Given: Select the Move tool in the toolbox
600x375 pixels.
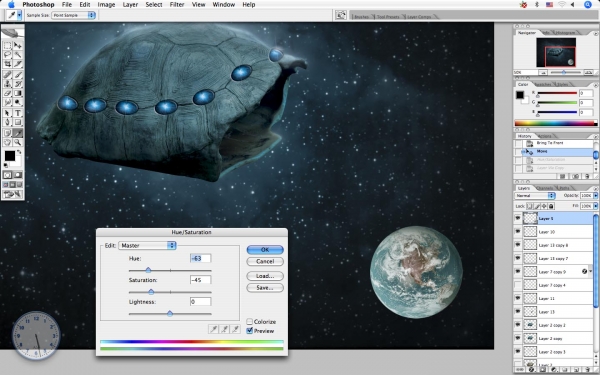Looking at the screenshot, I should pos(18,46).
